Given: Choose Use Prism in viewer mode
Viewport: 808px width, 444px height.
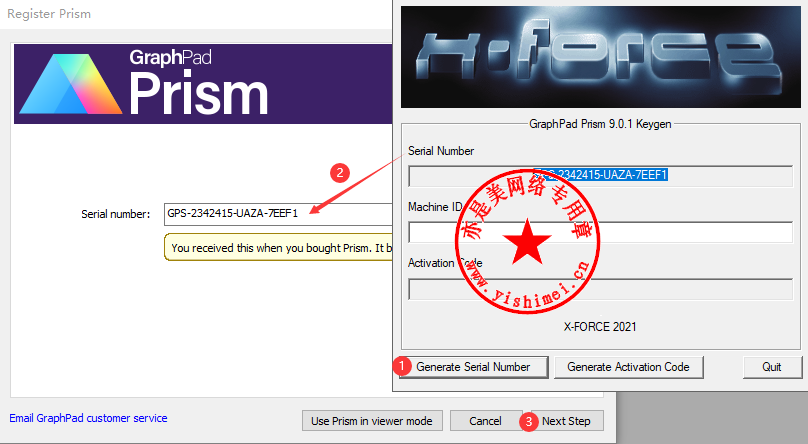Looking at the screenshot, I should (372, 421).
